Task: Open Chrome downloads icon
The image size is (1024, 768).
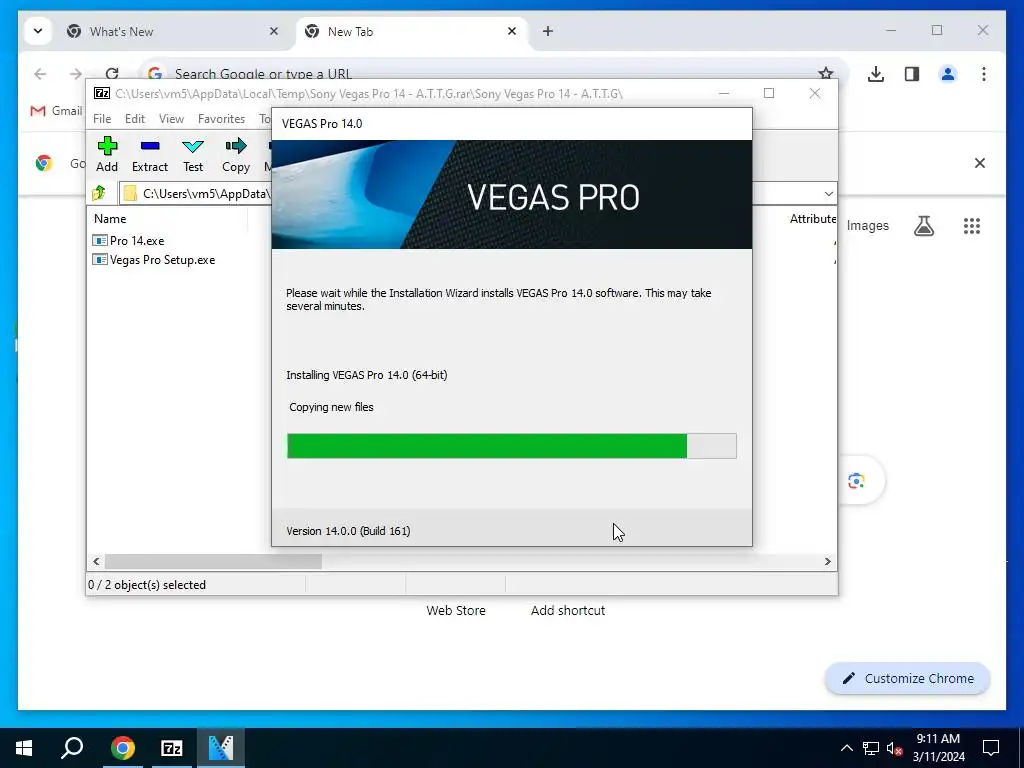Action: click(876, 74)
